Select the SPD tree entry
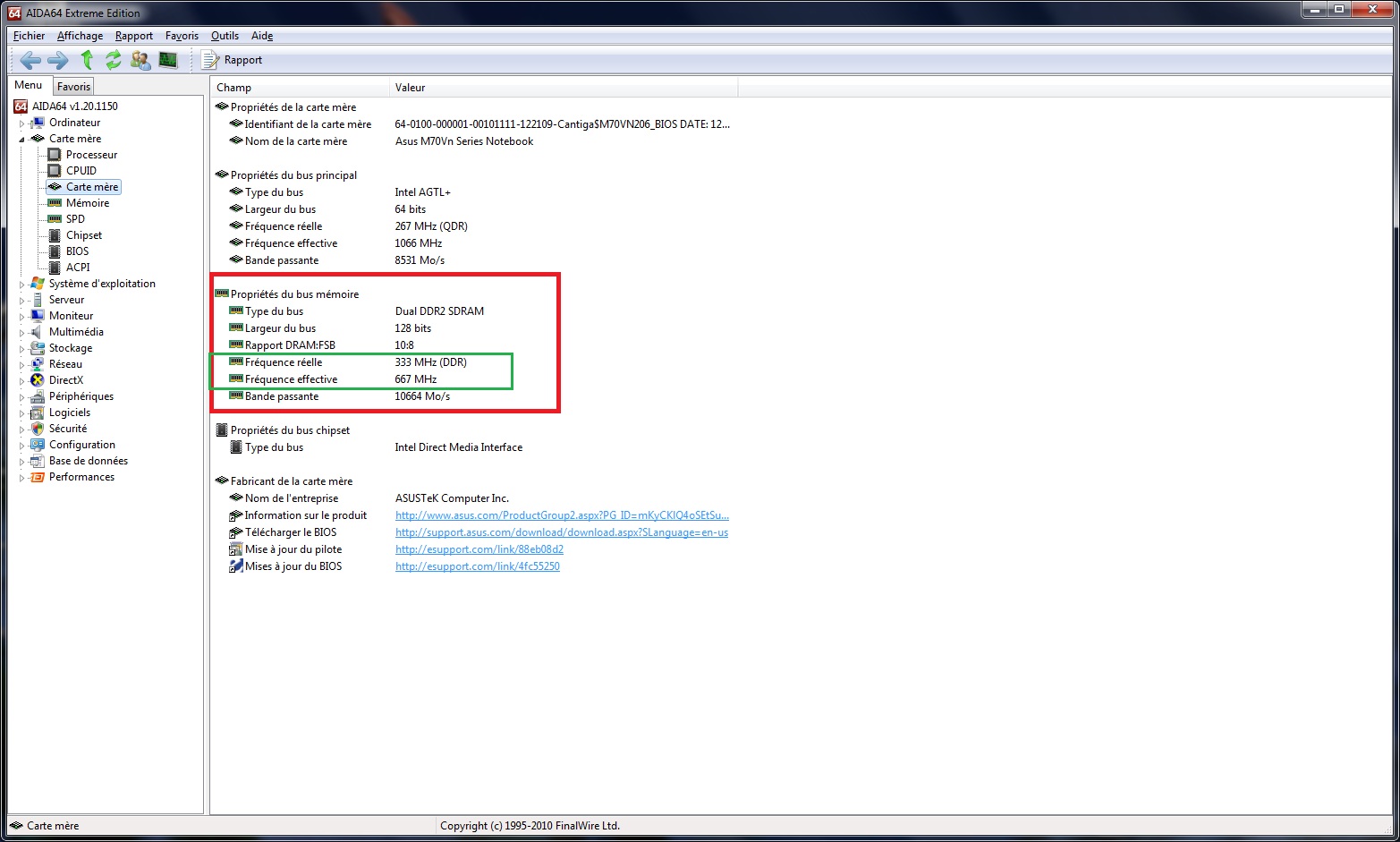 (x=75, y=219)
